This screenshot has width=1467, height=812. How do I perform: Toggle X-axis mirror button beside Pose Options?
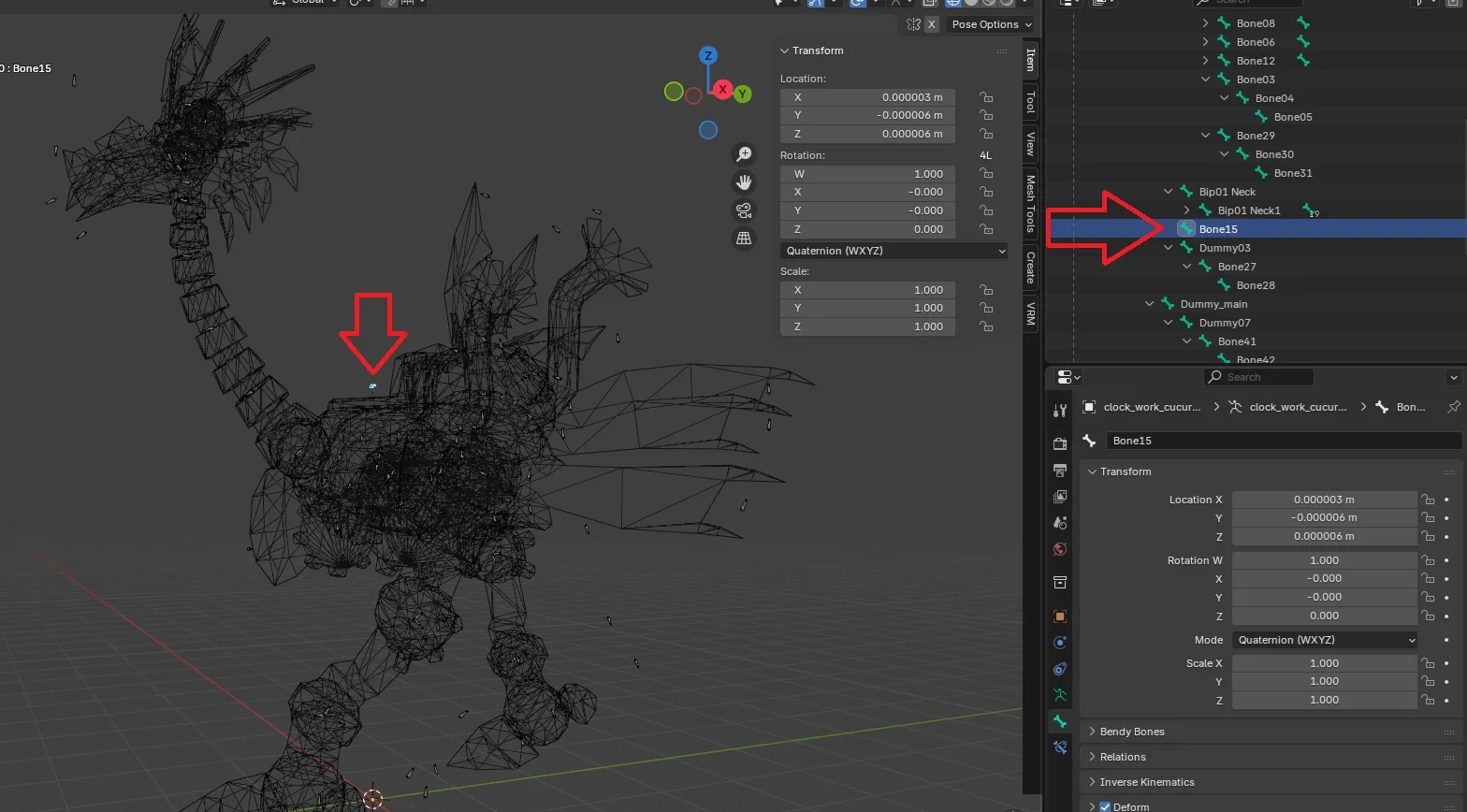coord(932,24)
